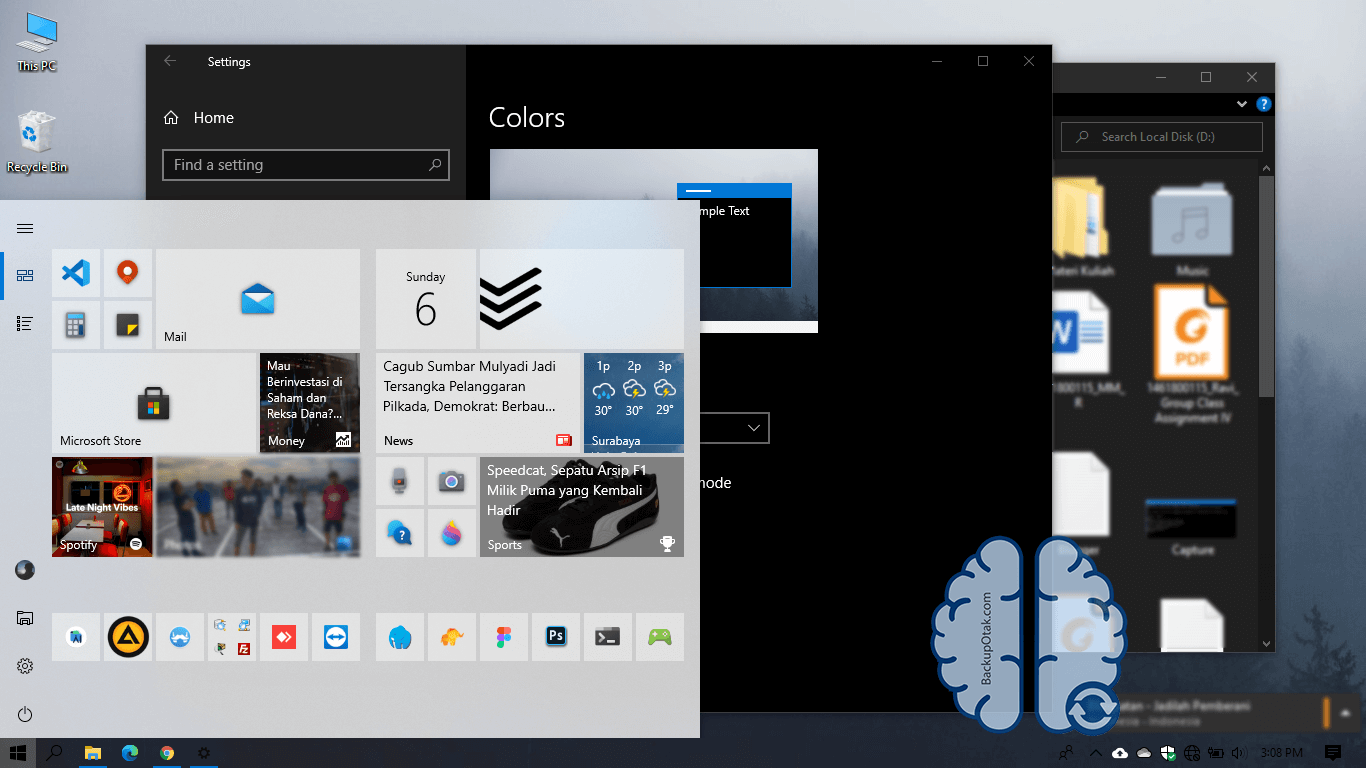Show hidden system tray icons
This screenshot has height=768, width=1366.
[1096, 753]
